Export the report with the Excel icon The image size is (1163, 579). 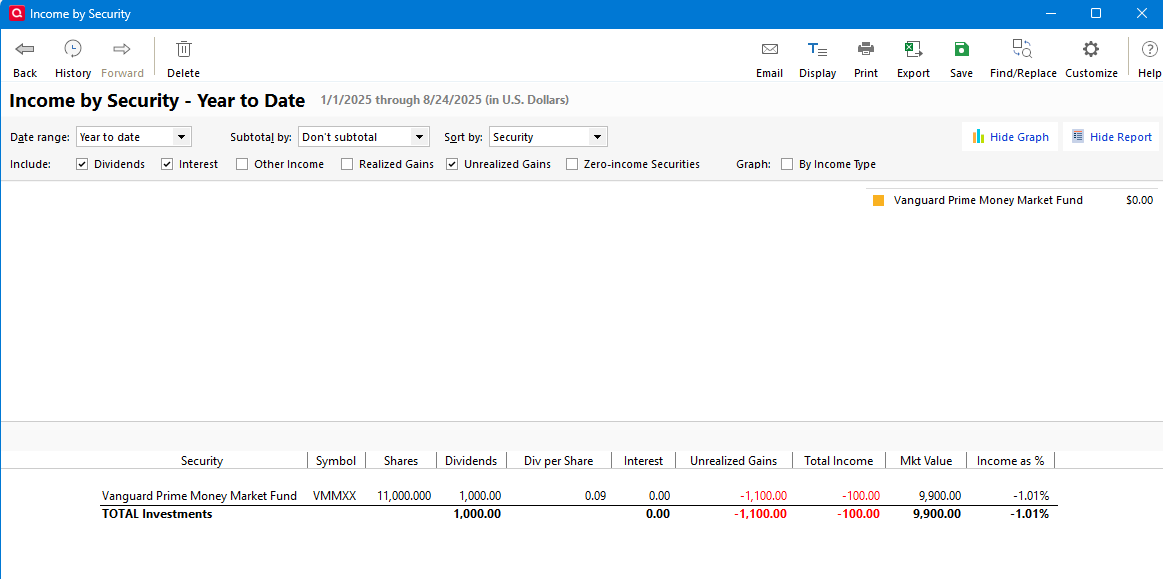pos(913,50)
